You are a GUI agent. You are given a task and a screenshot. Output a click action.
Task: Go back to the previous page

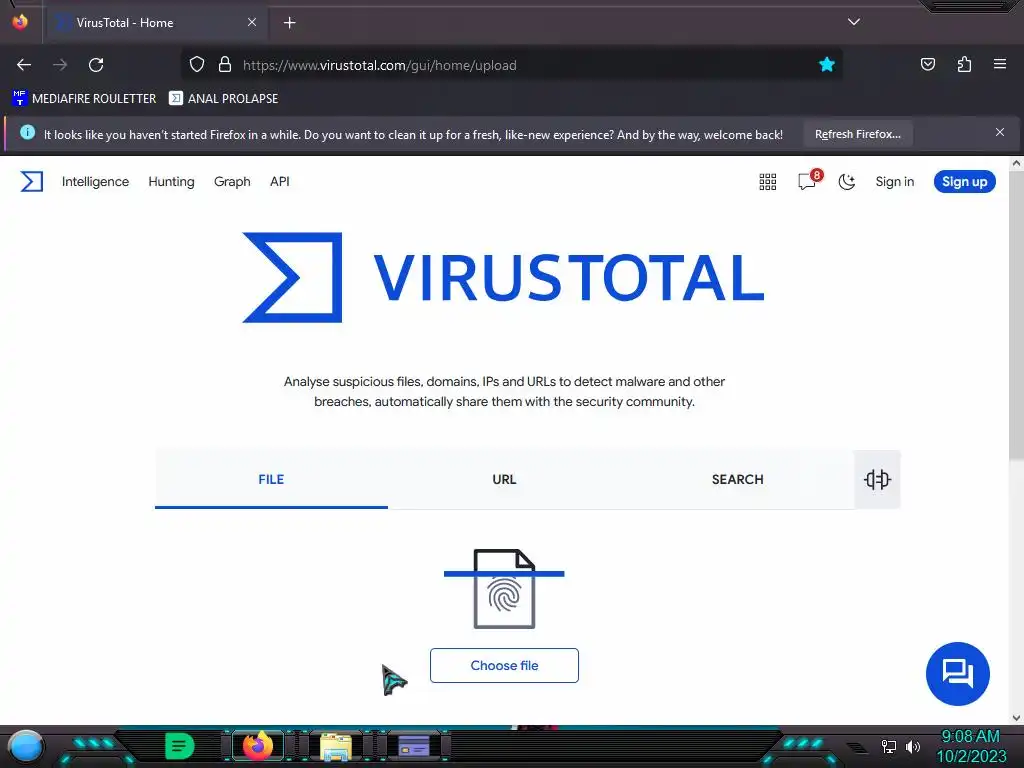[x=24, y=65]
